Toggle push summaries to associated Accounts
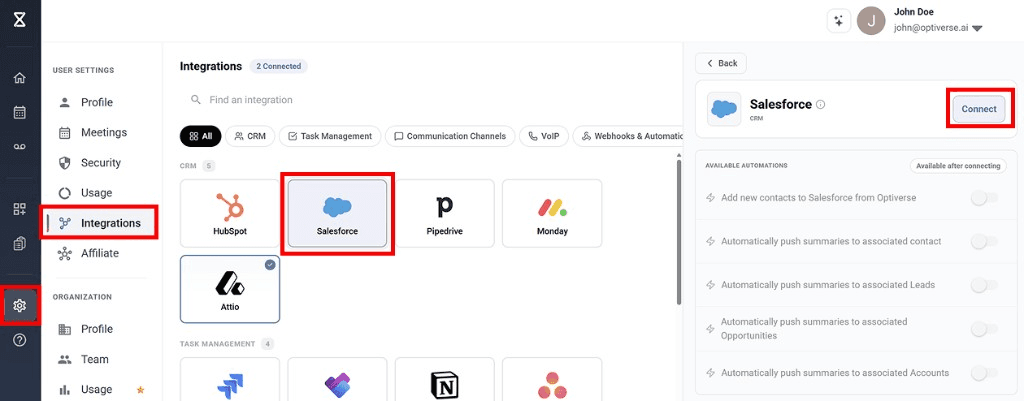The image size is (1024, 401). pyautogui.click(x=984, y=373)
